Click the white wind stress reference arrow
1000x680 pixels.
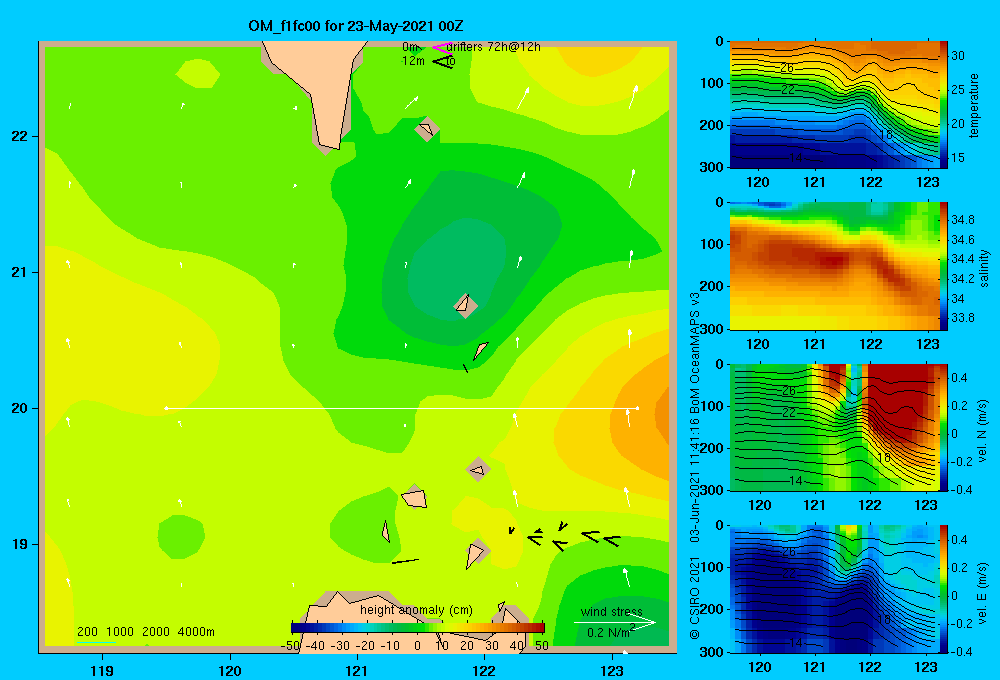(615, 623)
